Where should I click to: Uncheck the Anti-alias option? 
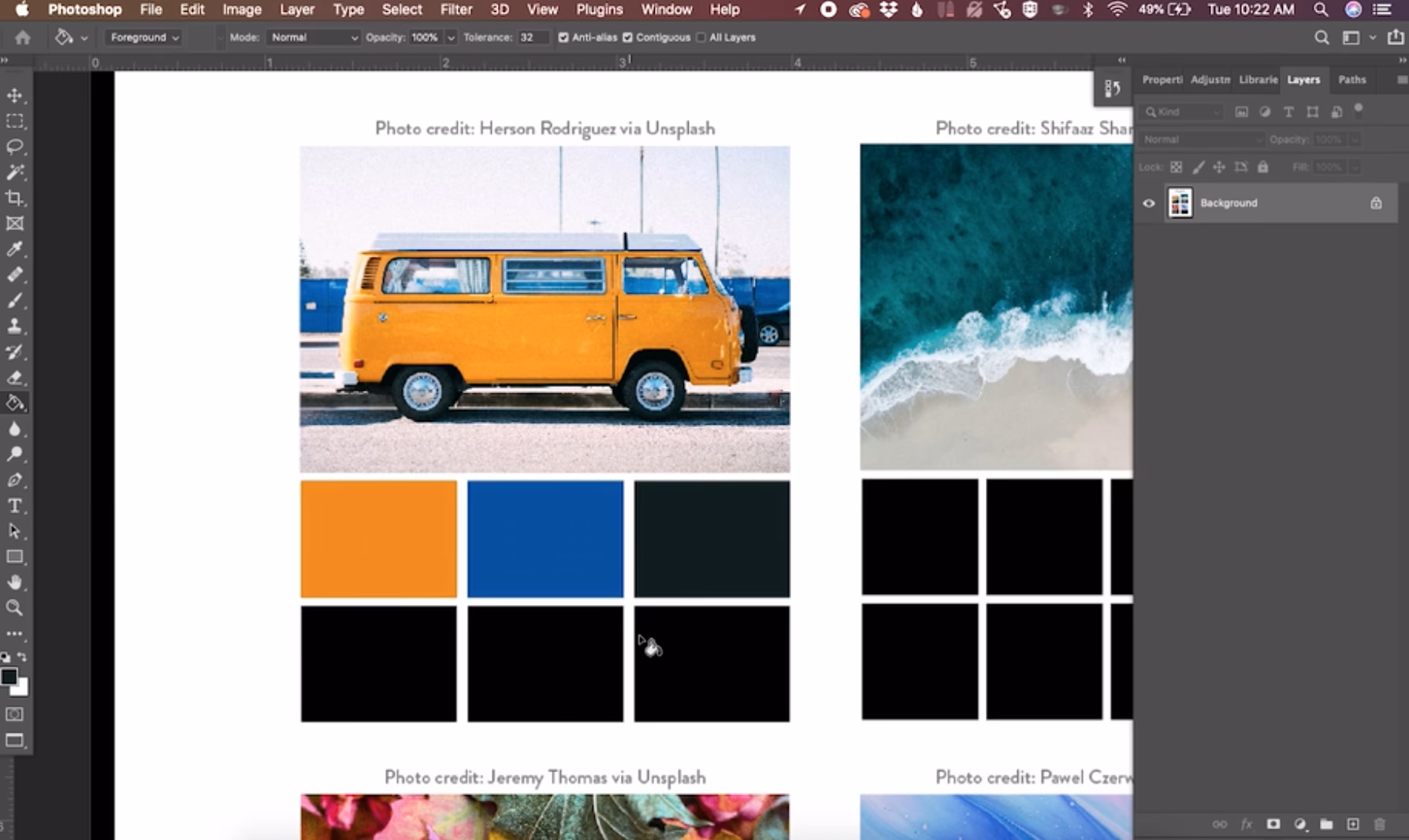[x=563, y=37]
